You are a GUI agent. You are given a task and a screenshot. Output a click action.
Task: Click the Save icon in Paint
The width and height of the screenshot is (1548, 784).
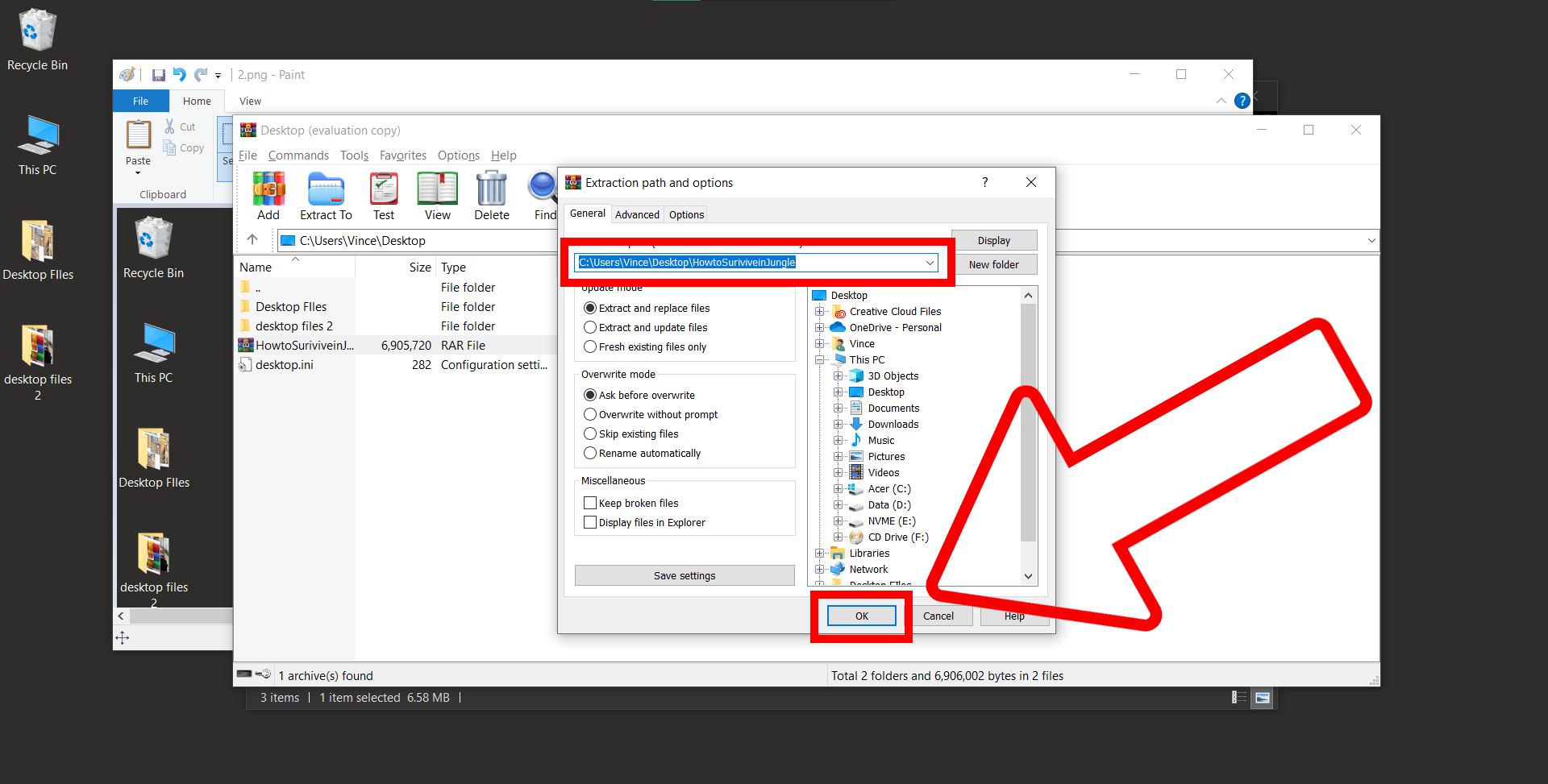158,74
